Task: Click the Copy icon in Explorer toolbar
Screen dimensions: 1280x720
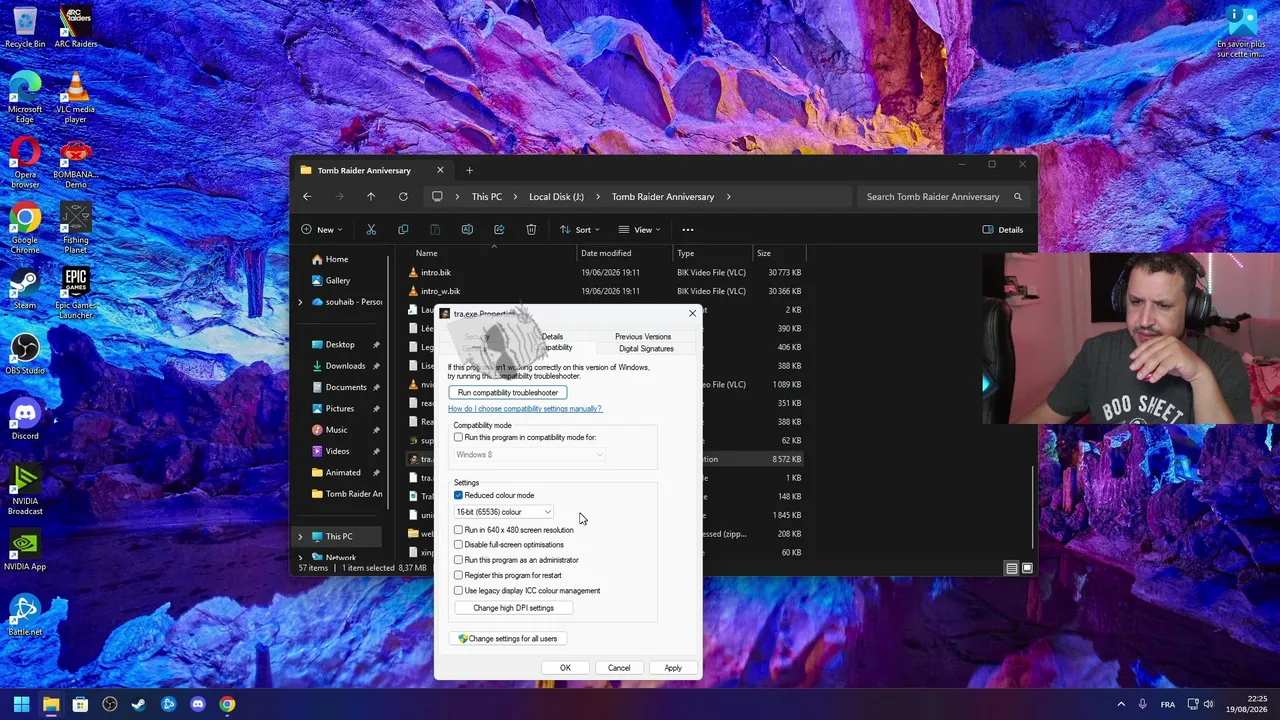Action: [403, 230]
